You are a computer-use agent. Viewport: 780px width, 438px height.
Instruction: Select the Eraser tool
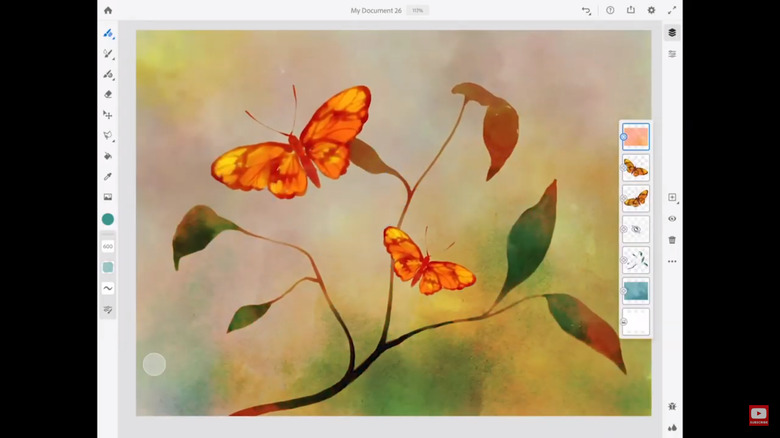pyautogui.click(x=108, y=95)
